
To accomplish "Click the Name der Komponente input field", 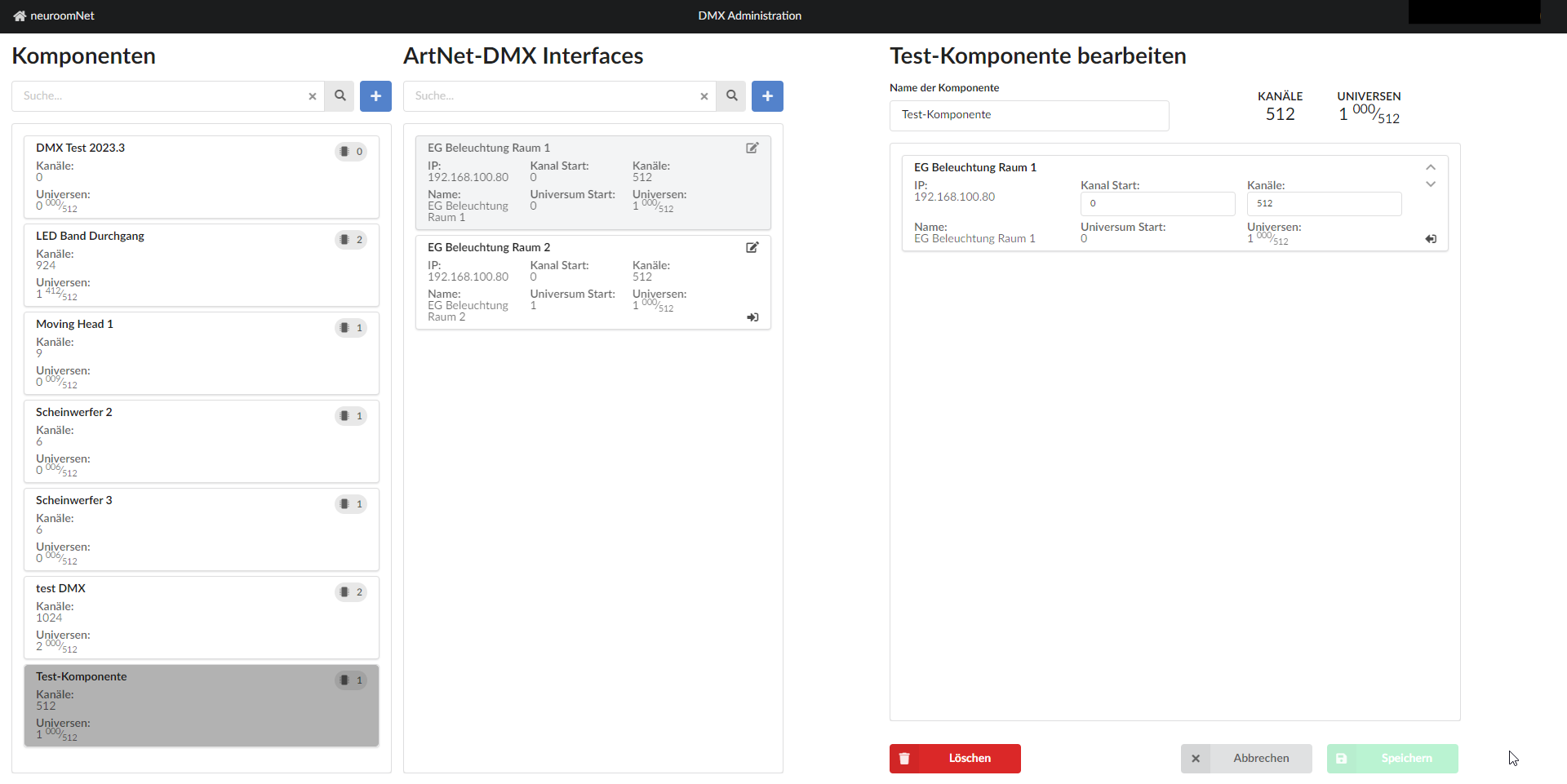I will tap(1028, 115).
